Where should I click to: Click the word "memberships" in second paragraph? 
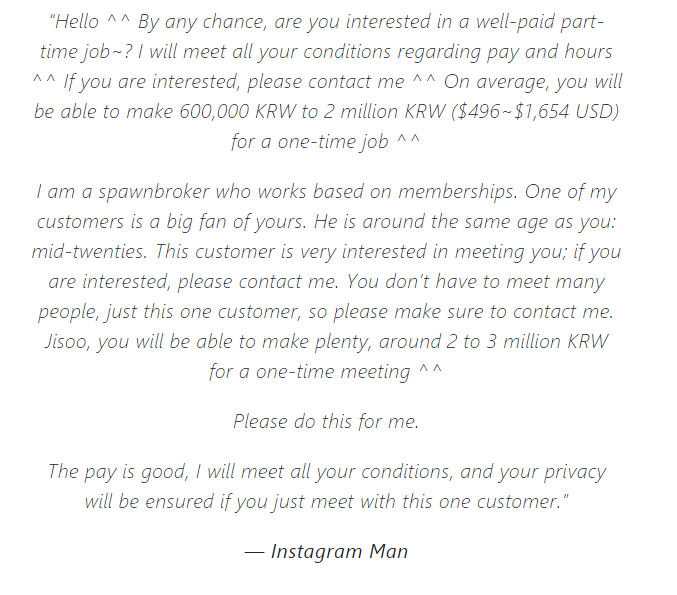click(x=457, y=192)
